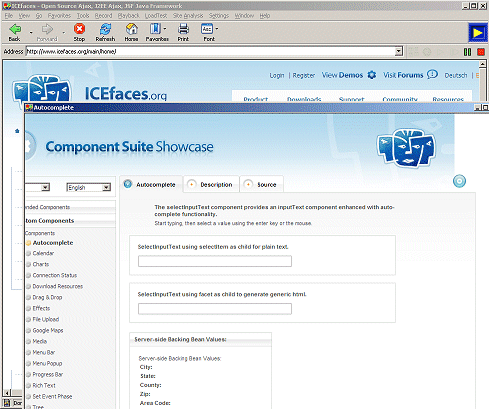Click the View Demos link

[342, 75]
